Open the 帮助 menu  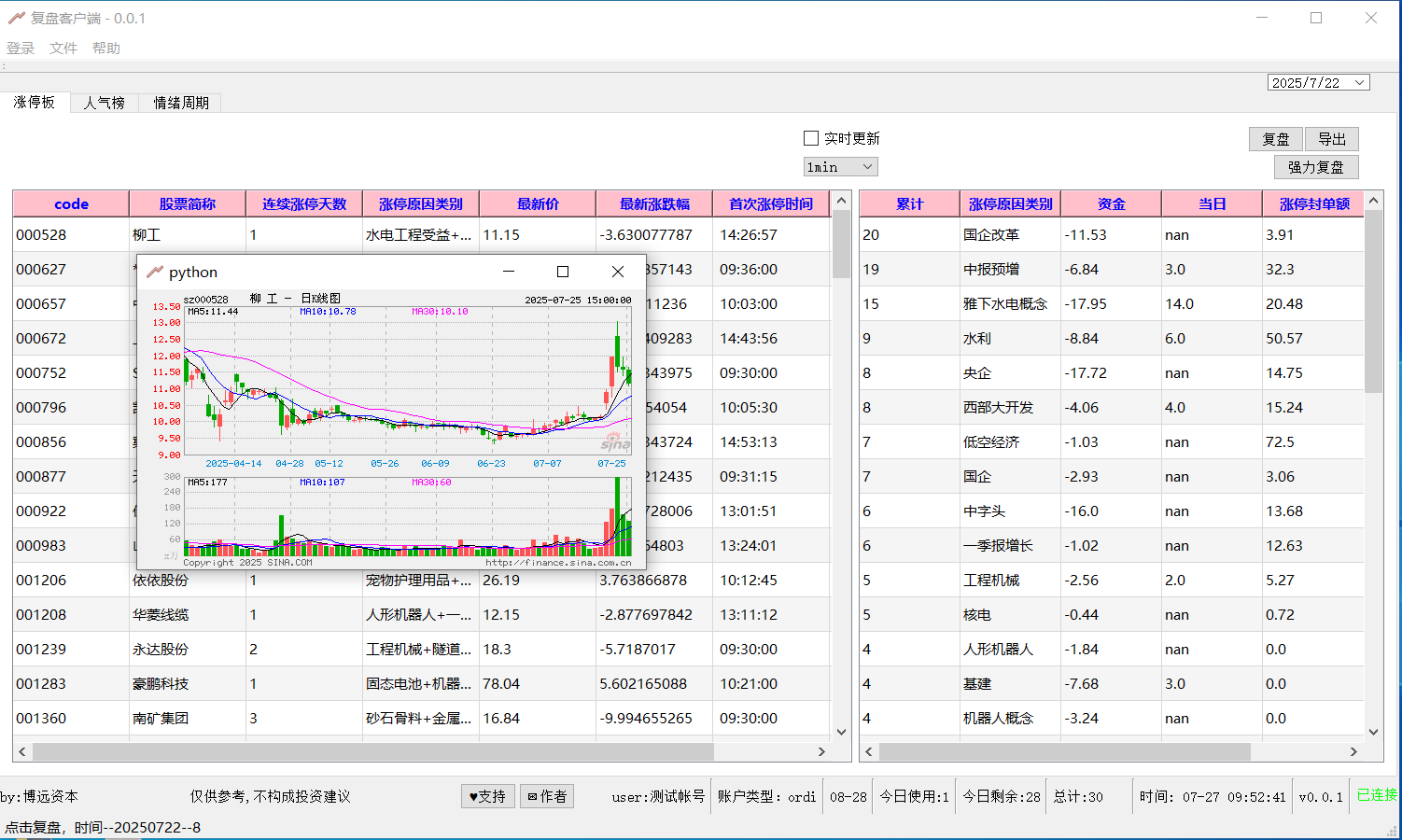(106, 49)
